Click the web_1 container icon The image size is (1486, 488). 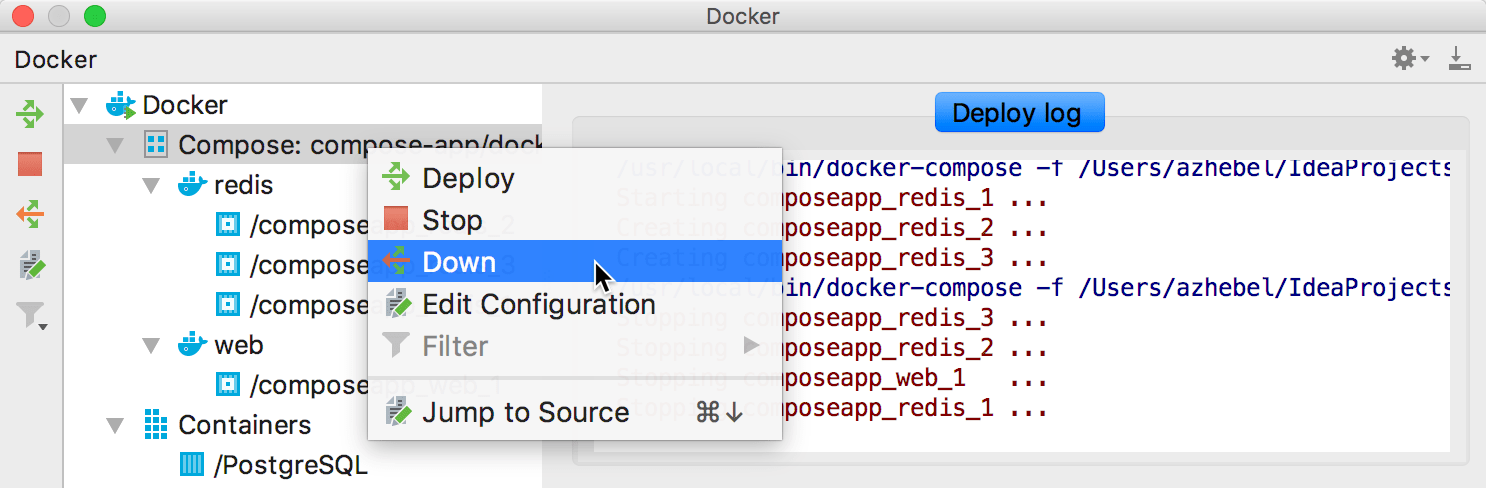click(228, 385)
